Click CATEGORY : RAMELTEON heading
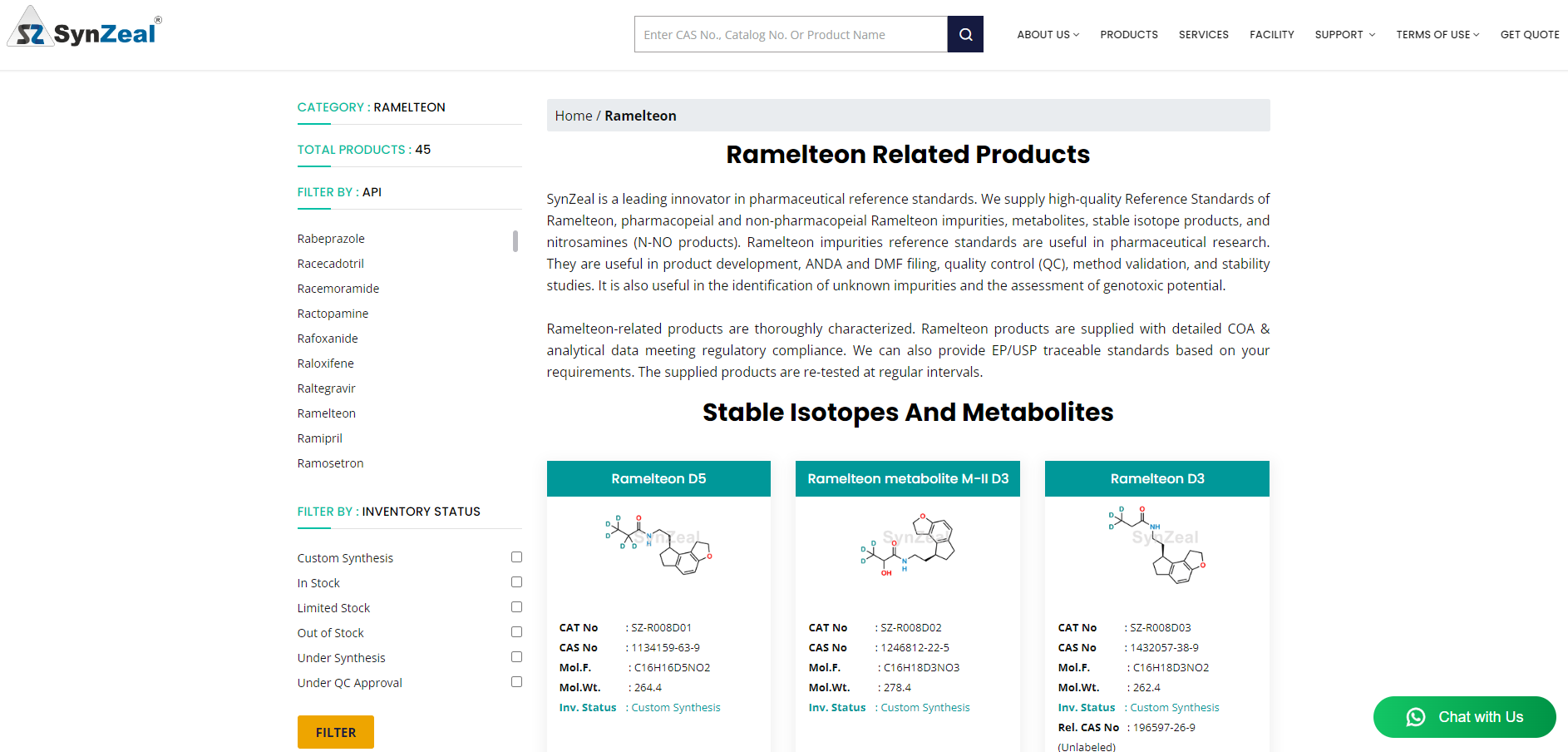The width and height of the screenshot is (1568, 752). (372, 107)
